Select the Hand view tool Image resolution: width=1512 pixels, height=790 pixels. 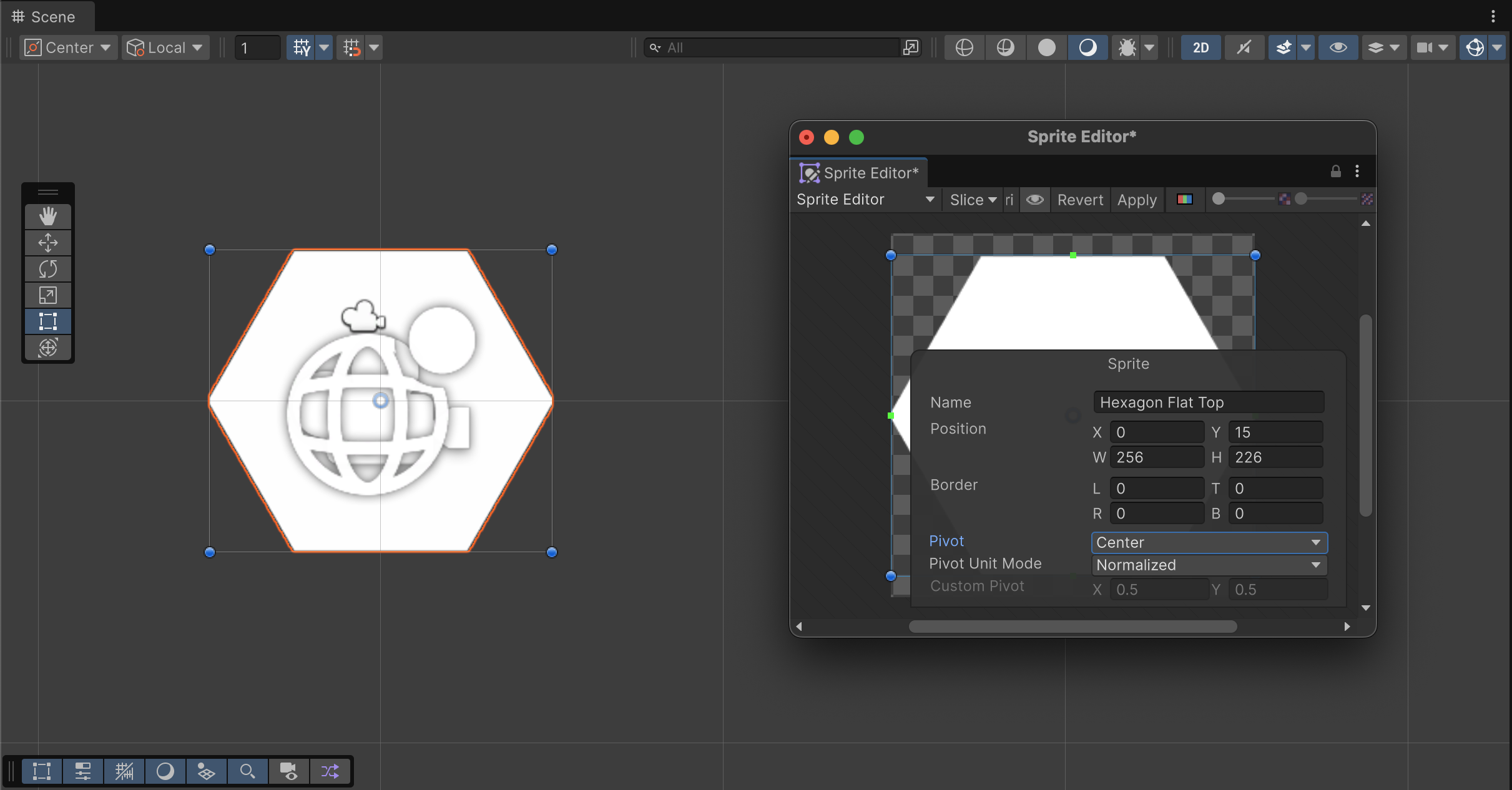[48, 217]
